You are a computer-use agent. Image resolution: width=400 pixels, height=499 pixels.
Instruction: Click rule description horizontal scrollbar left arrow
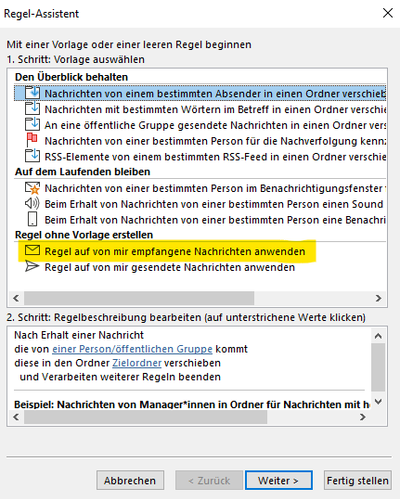tap(16, 417)
